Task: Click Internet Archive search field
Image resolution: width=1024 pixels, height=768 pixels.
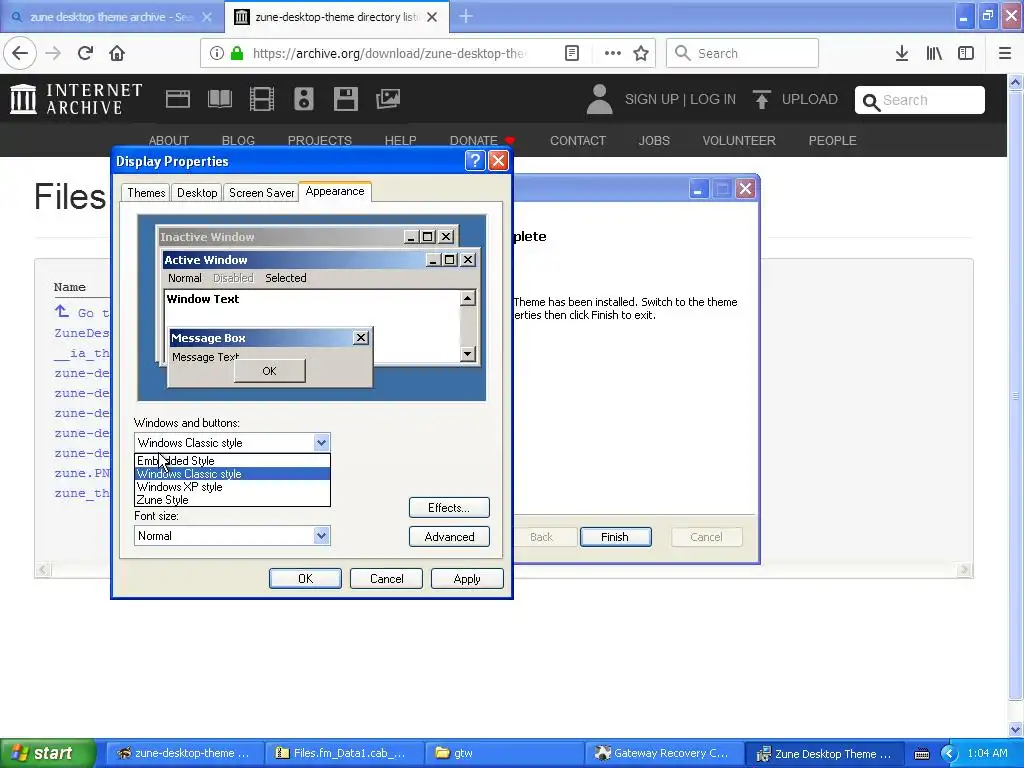Action: (x=920, y=100)
